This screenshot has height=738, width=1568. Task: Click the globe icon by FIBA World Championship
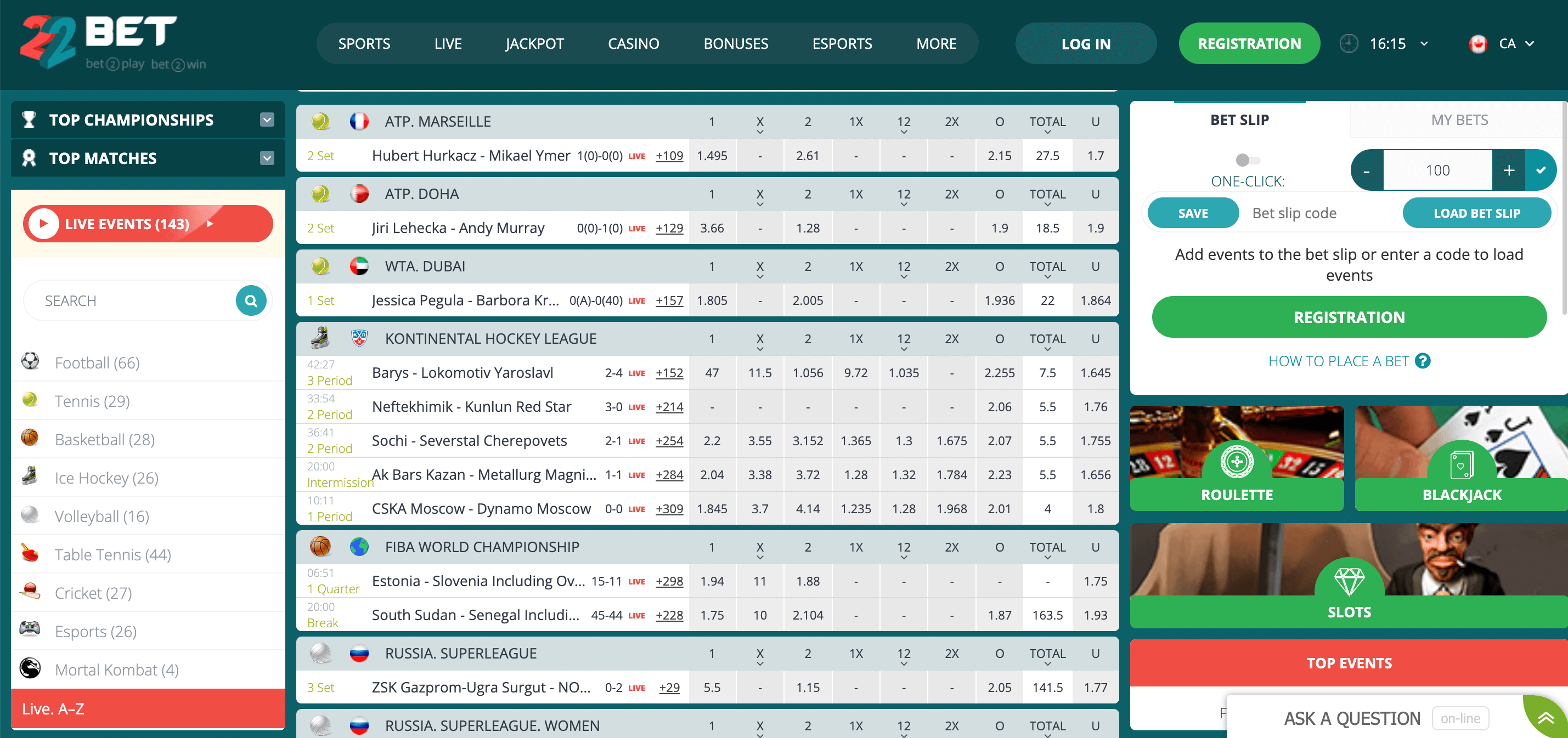(359, 546)
